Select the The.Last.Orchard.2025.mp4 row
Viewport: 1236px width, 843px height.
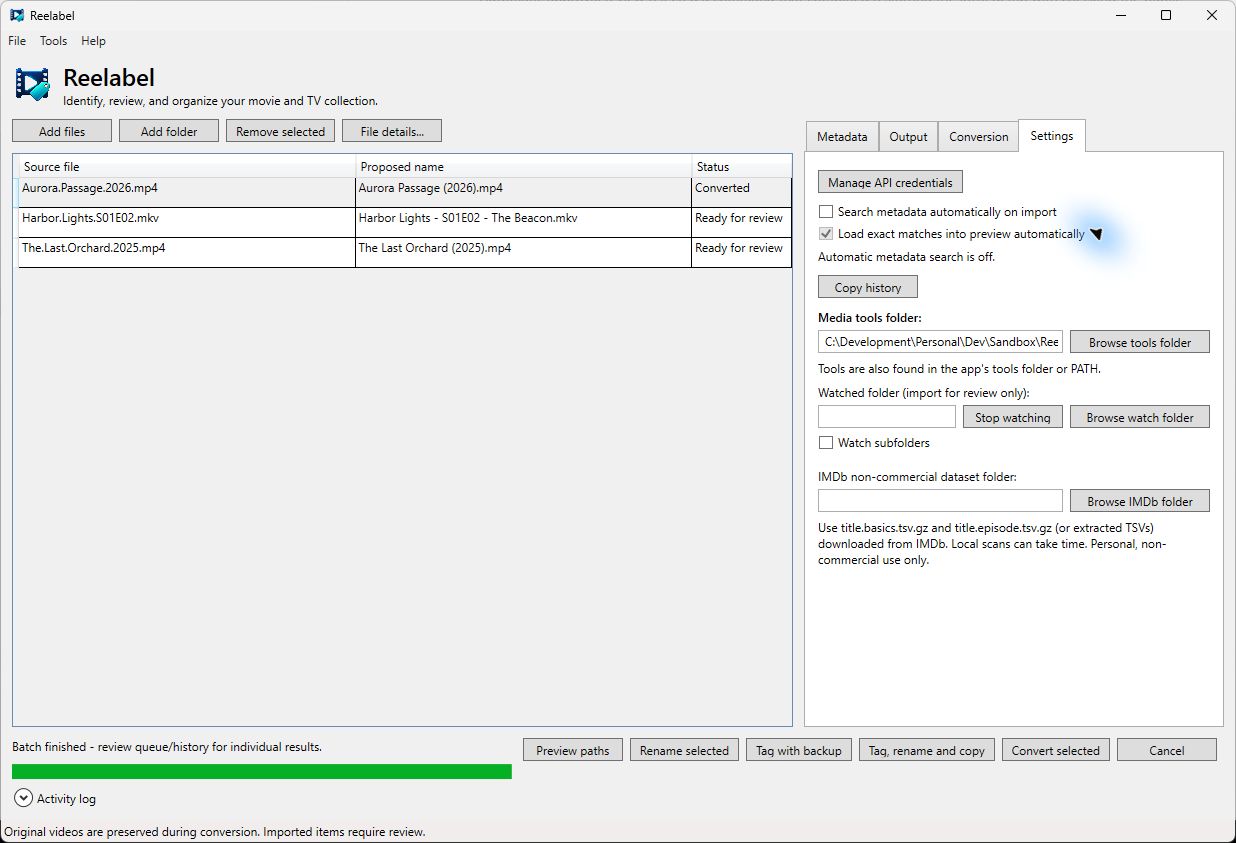click(403, 252)
